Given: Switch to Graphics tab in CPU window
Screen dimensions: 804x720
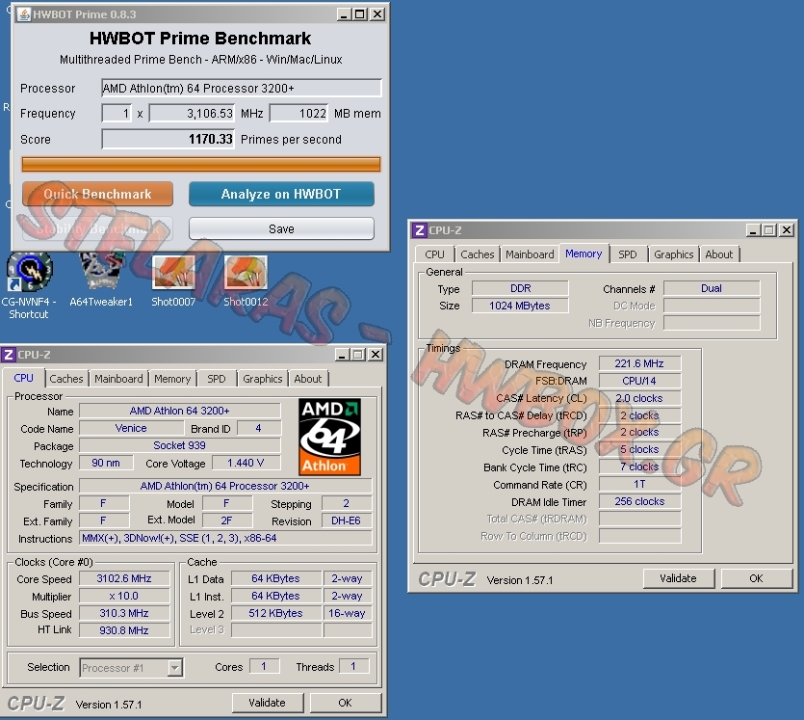Looking at the screenshot, I should (x=263, y=379).
